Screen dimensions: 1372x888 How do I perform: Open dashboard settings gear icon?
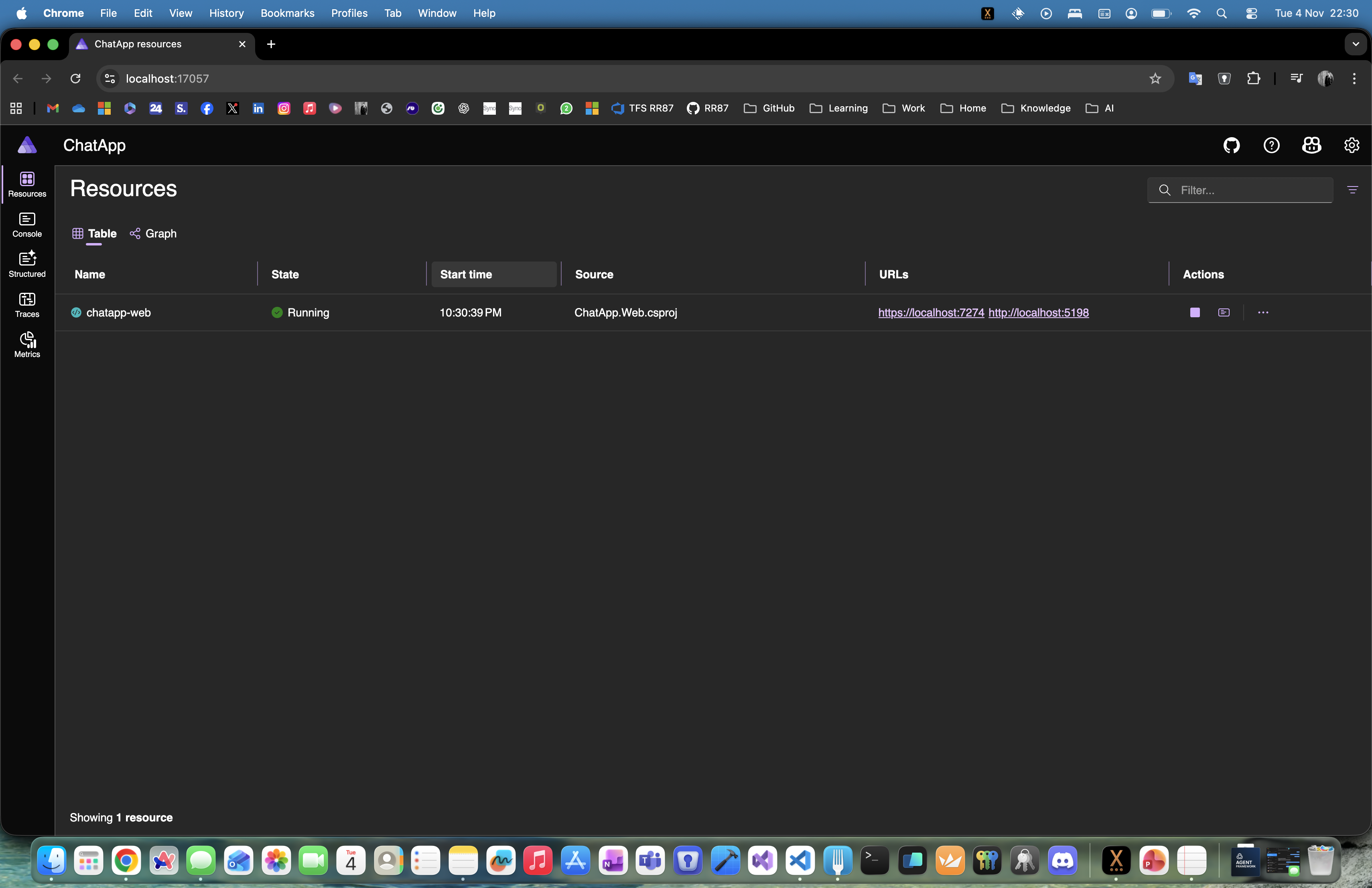pyautogui.click(x=1351, y=145)
